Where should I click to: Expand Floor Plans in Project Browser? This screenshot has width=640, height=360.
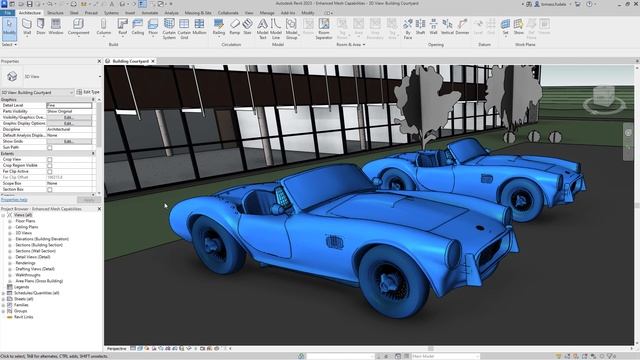(10, 221)
